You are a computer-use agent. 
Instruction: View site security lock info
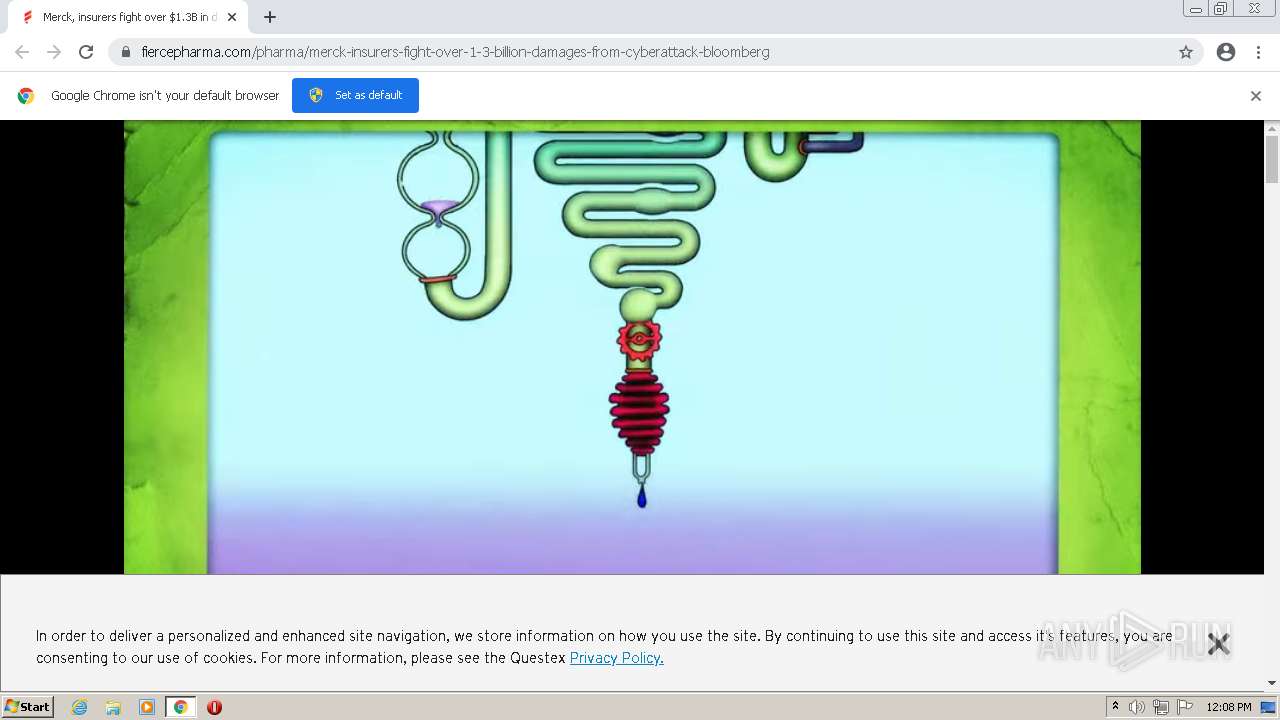click(x=126, y=52)
